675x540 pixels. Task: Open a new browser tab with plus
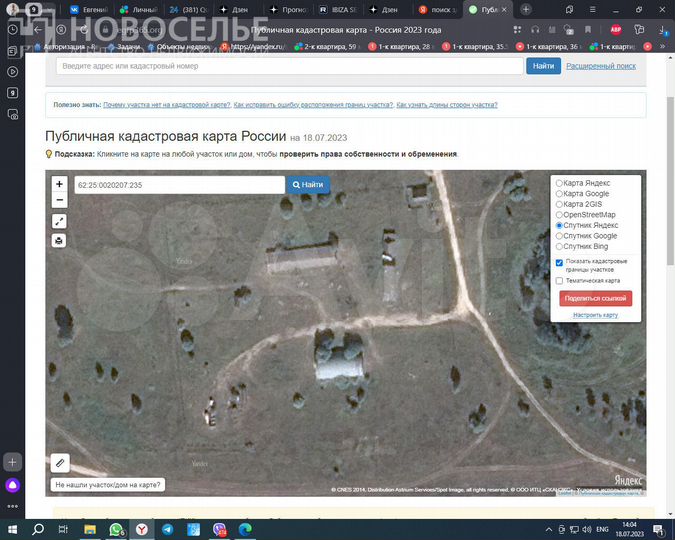pyautogui.click(x=526, y=9)
